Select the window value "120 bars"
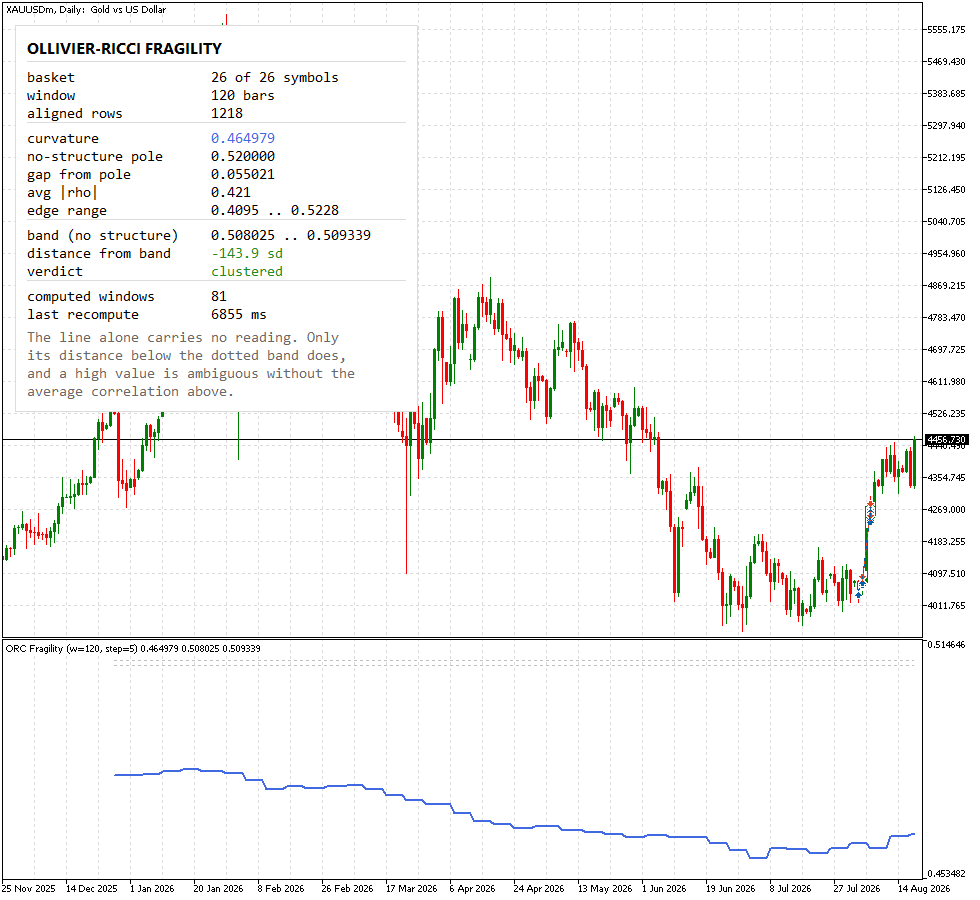Viewport: 980px width, 900px height. [242, 96]
